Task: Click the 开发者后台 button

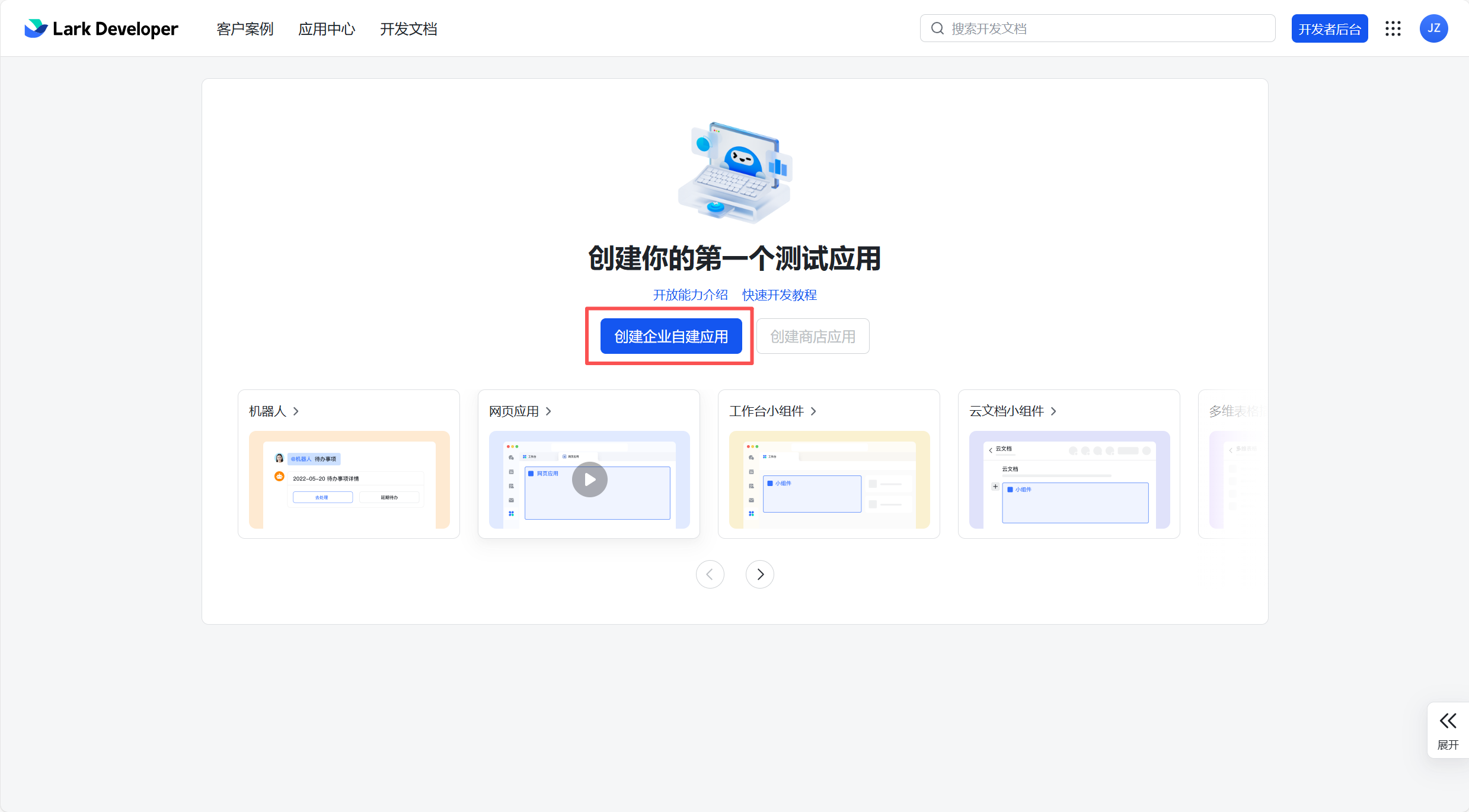Action: pyautogui.click(x=1329, y=28)
